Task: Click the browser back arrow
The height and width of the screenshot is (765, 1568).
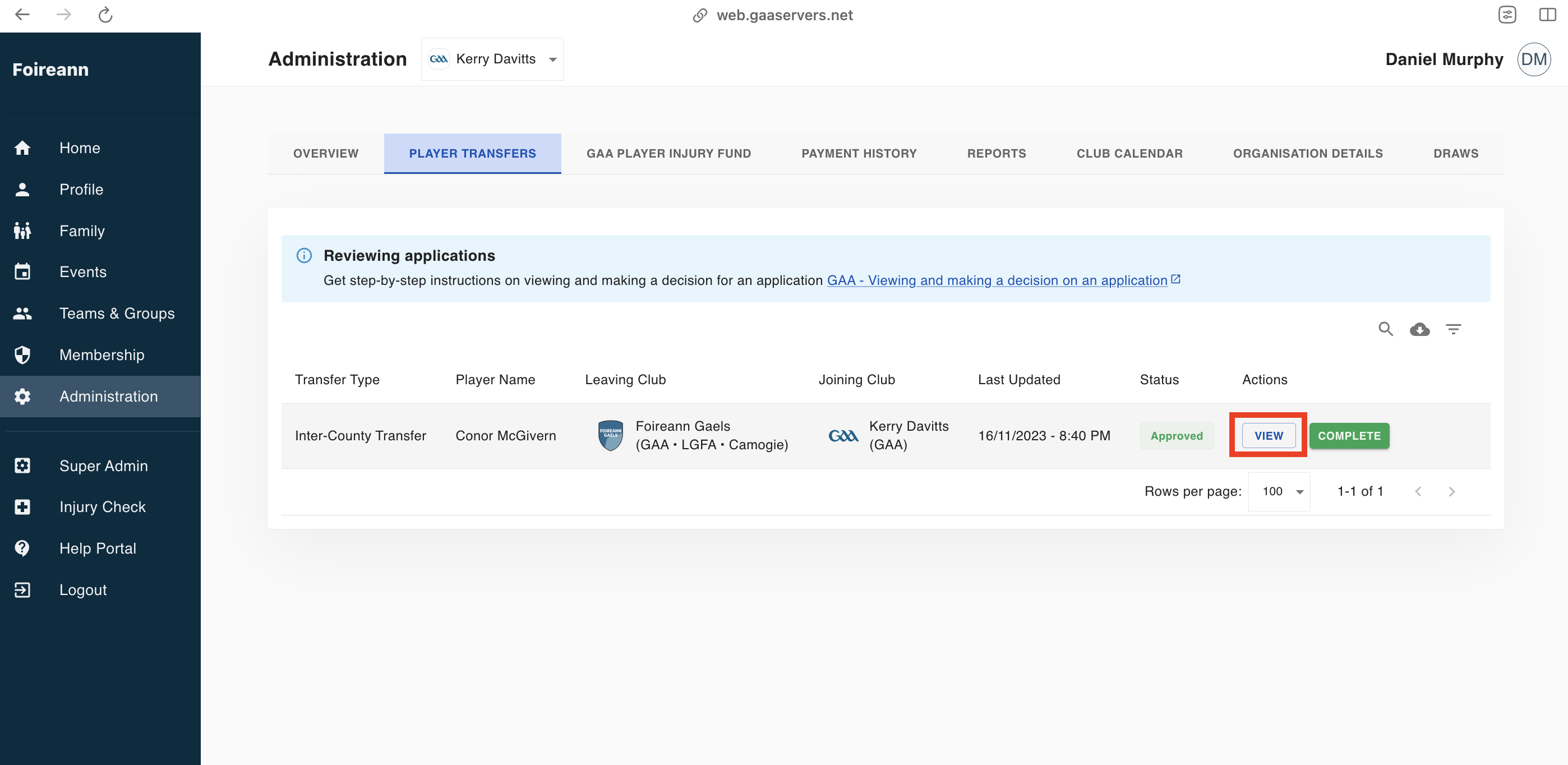Action: tap(22, 15)
